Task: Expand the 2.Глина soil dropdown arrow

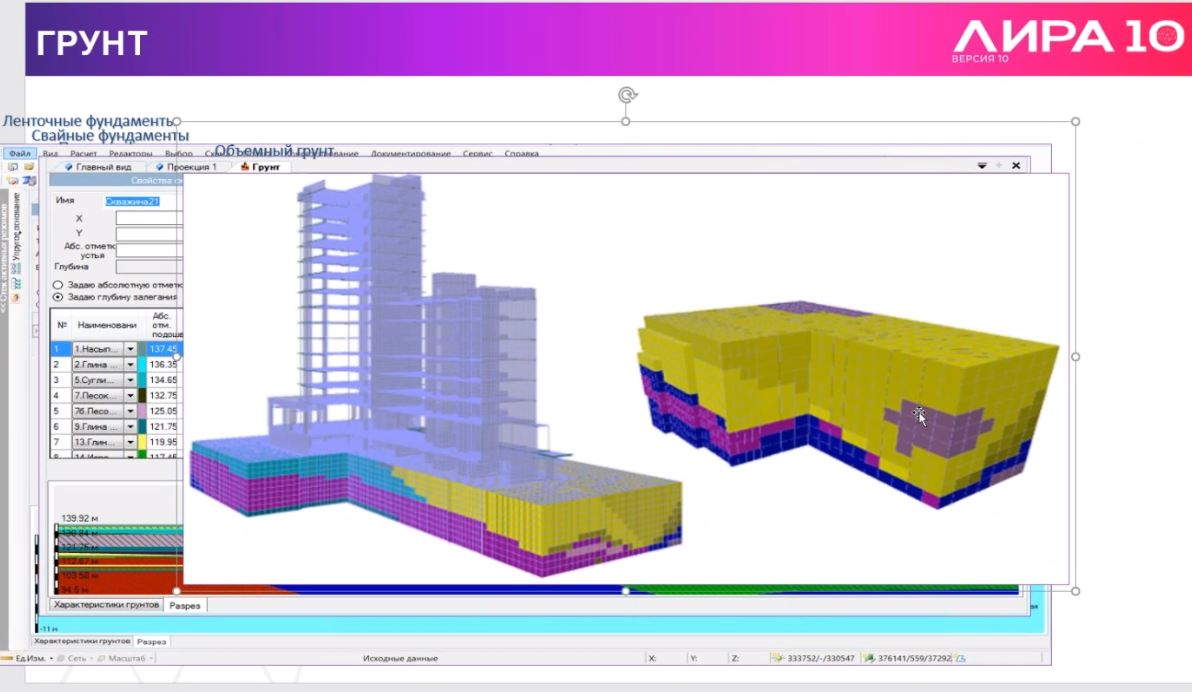Action: click(x=130, y=365)
